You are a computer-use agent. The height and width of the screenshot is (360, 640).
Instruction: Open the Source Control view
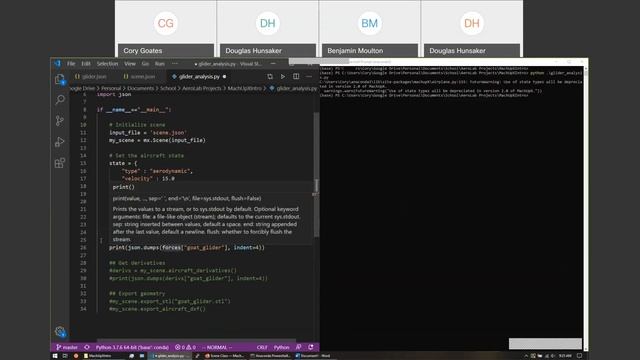pos(60,120)
